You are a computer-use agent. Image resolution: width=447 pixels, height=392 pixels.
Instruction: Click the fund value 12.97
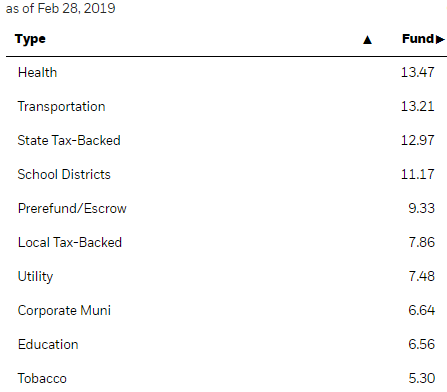tap(418, 140)
